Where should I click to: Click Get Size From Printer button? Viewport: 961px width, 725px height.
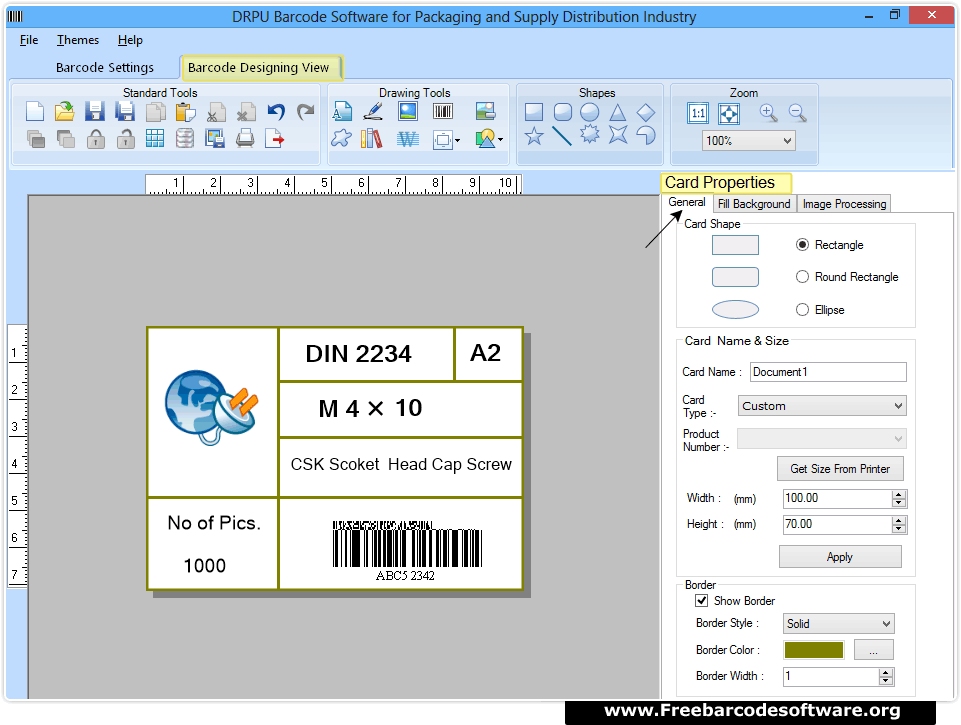pos(840,469)
